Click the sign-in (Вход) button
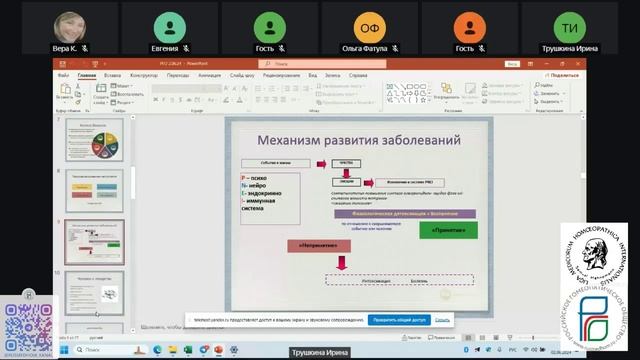 (x=512, y=64)
